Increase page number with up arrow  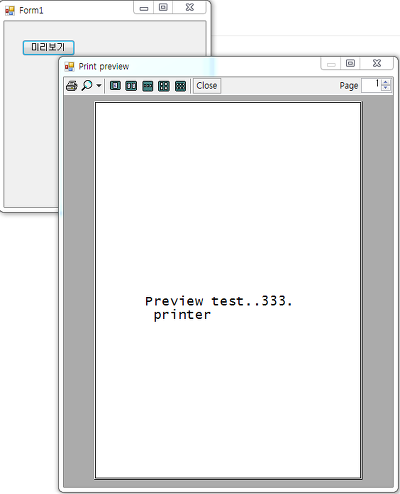click(x=386, y=82)
